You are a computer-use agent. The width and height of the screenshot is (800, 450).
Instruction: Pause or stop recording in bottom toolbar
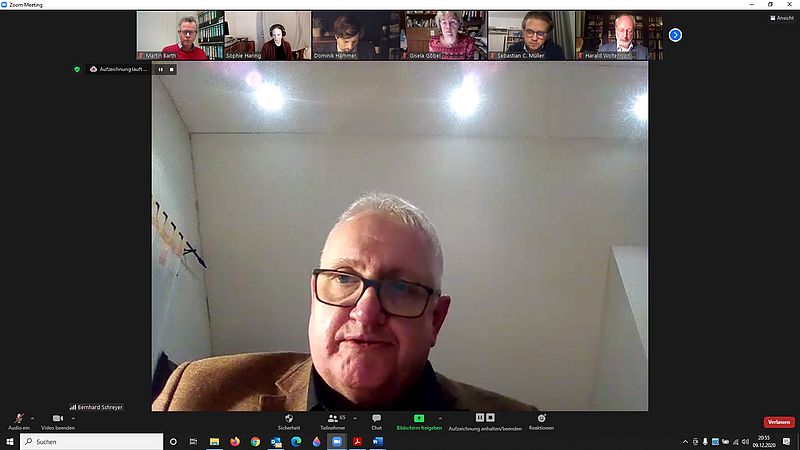tap(484, 421)
